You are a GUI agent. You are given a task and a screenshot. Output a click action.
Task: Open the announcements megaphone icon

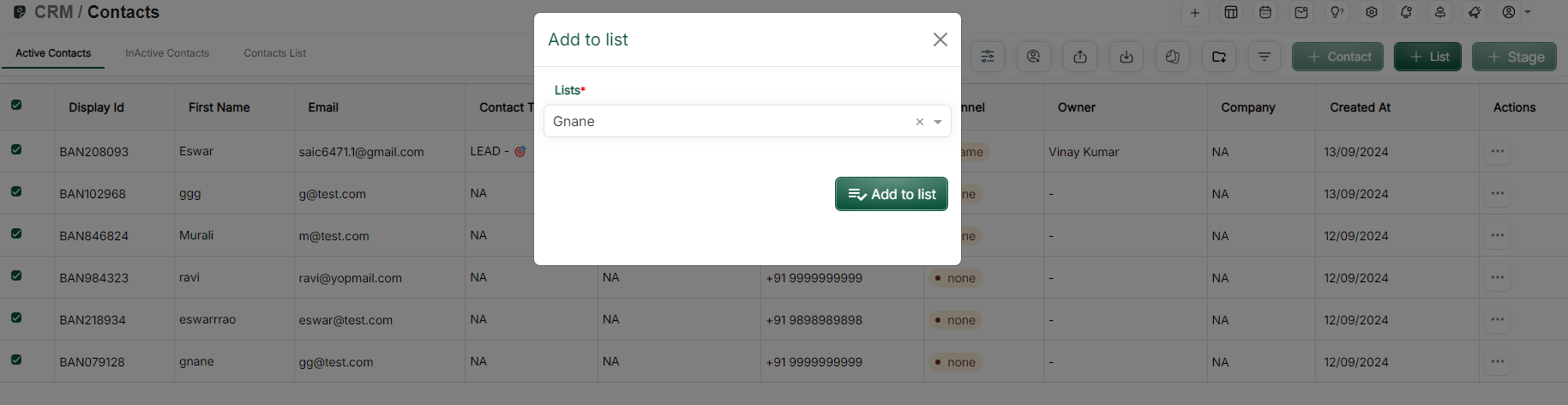[1475, 12]
